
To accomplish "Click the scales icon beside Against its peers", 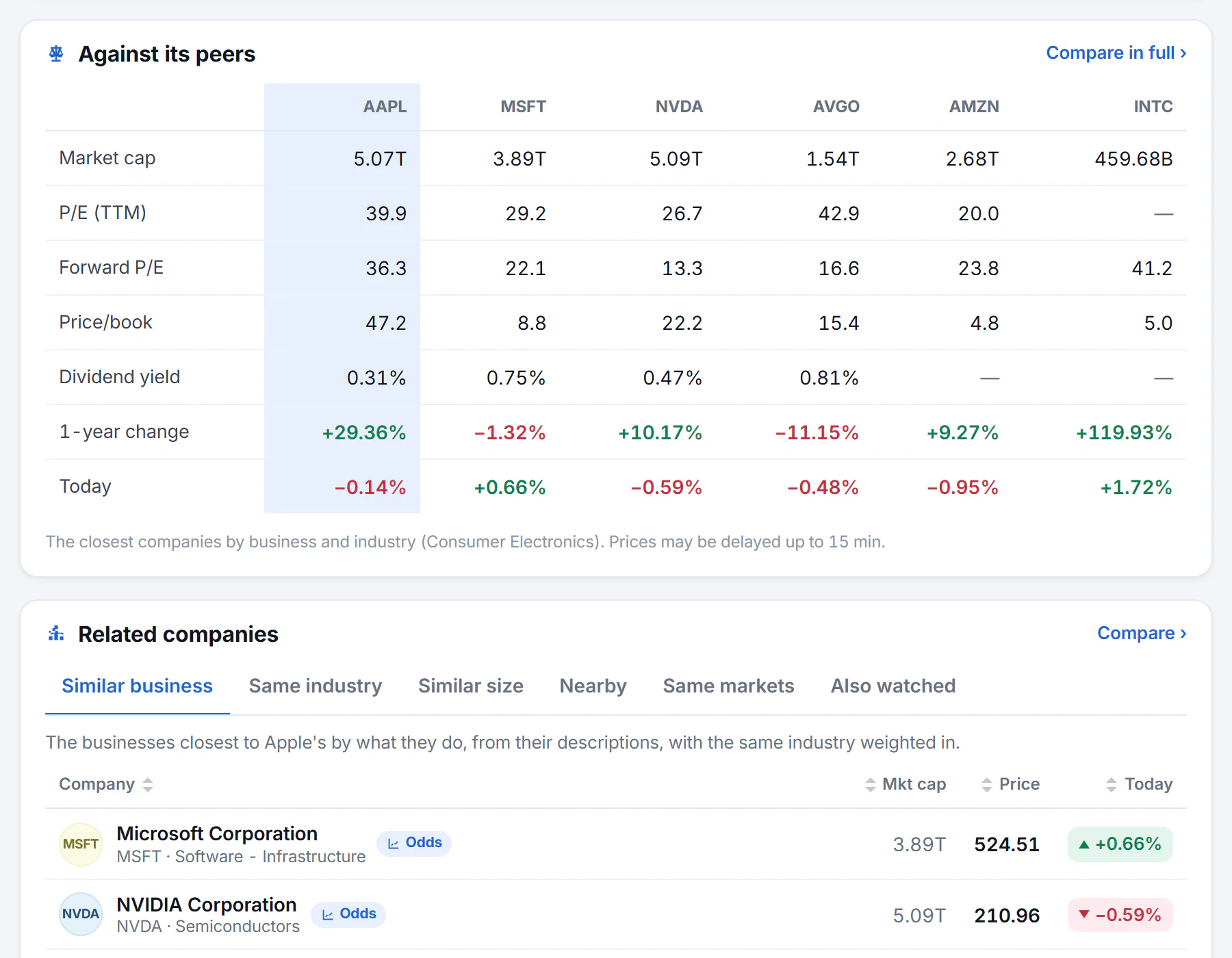I will pyautogui.click(x=56, y=53).
